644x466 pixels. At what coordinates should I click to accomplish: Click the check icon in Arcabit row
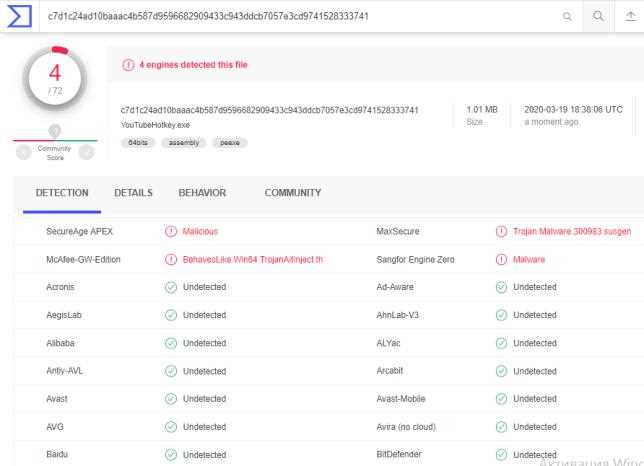pyautogui.click(x=501, y=371)
